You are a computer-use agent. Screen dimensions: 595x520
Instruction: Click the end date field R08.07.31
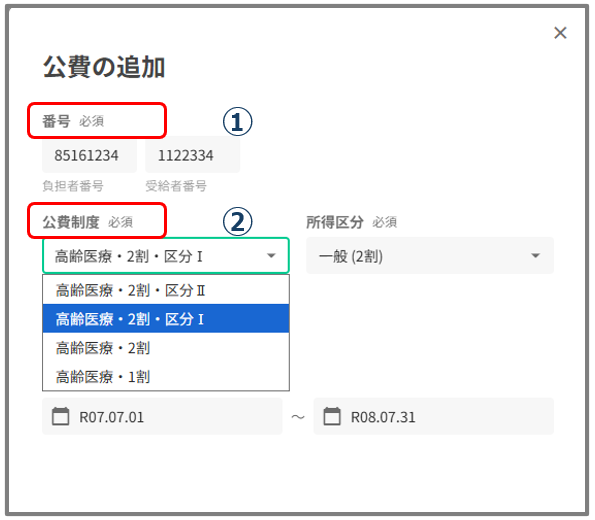[433, 416]
